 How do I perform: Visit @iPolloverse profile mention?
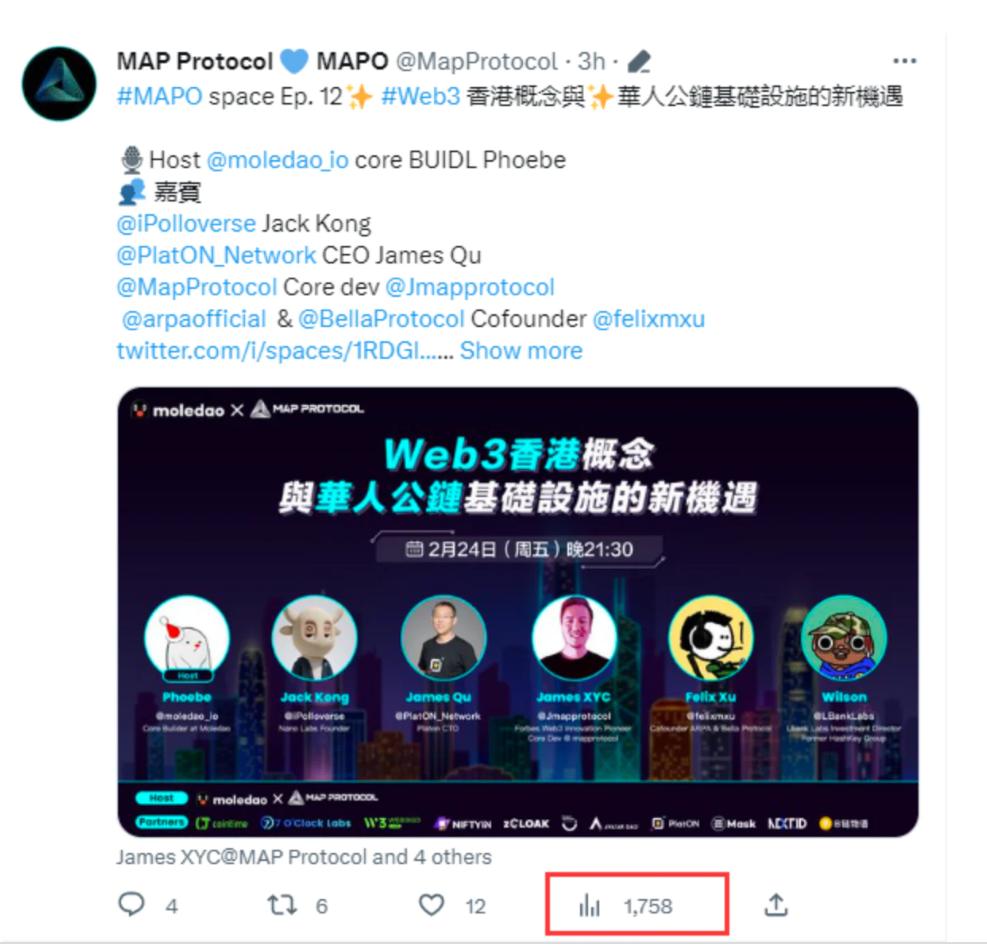pos(186,224)
